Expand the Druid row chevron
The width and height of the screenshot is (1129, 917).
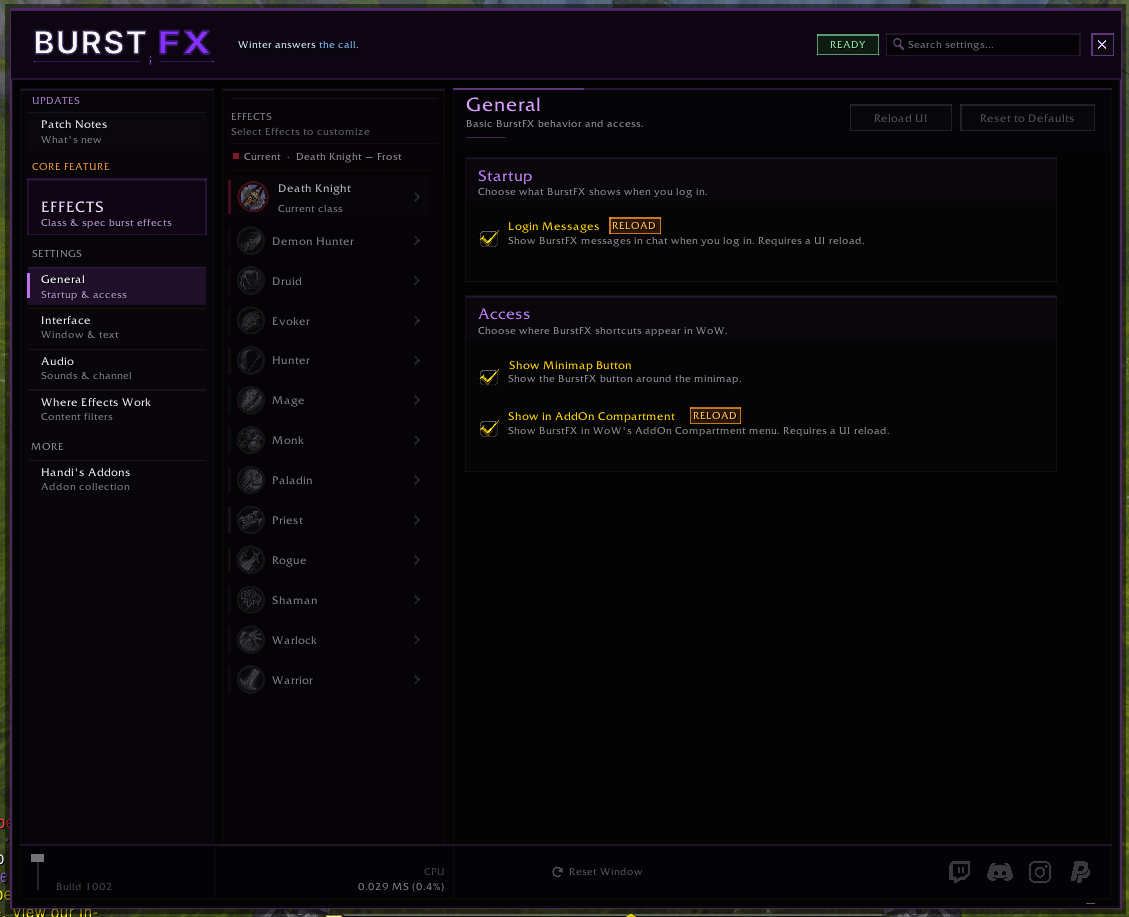417,281
